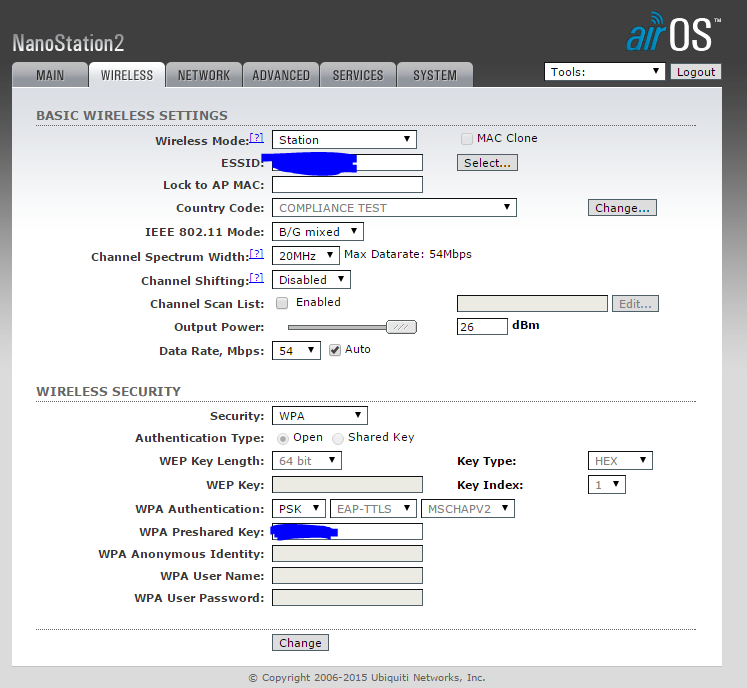Enable the MAC Clone checkbox

[x=467, y=139]
